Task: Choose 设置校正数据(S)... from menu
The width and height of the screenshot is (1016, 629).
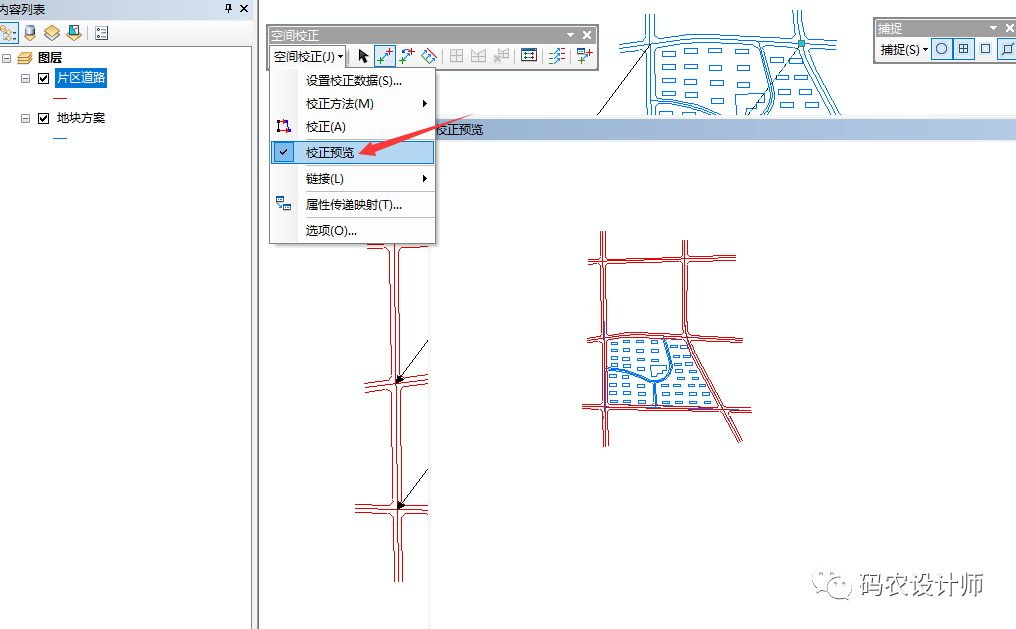Action: click(353, 81)
